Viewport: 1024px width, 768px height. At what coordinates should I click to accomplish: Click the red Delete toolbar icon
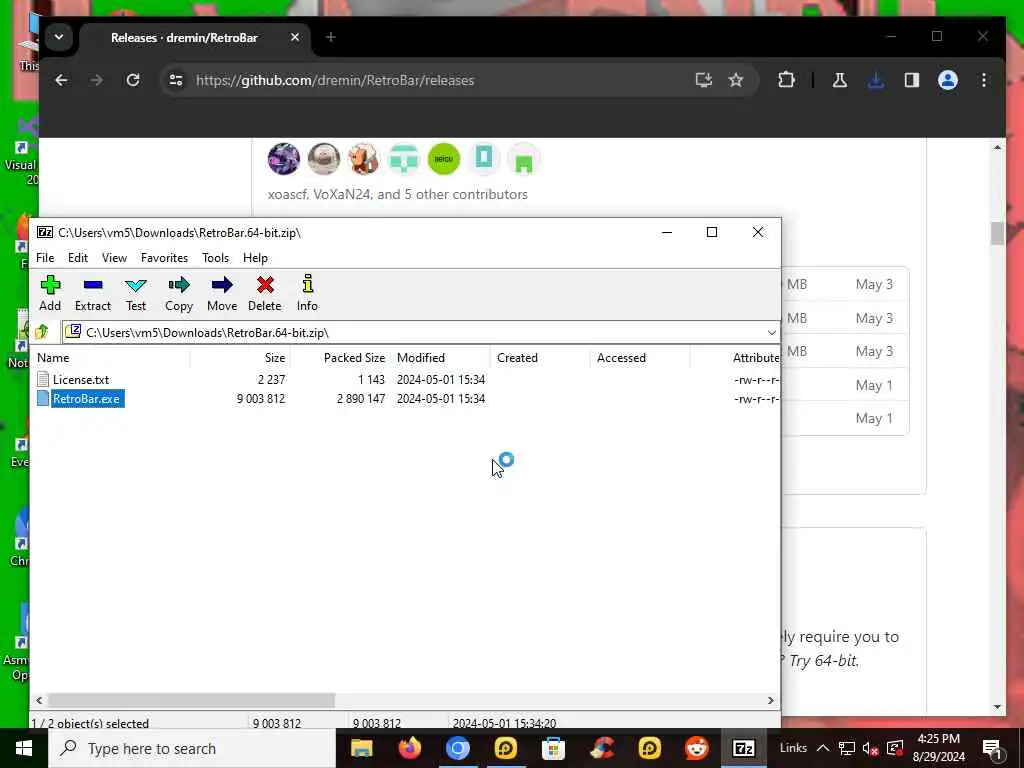click(x=264, y=293)
